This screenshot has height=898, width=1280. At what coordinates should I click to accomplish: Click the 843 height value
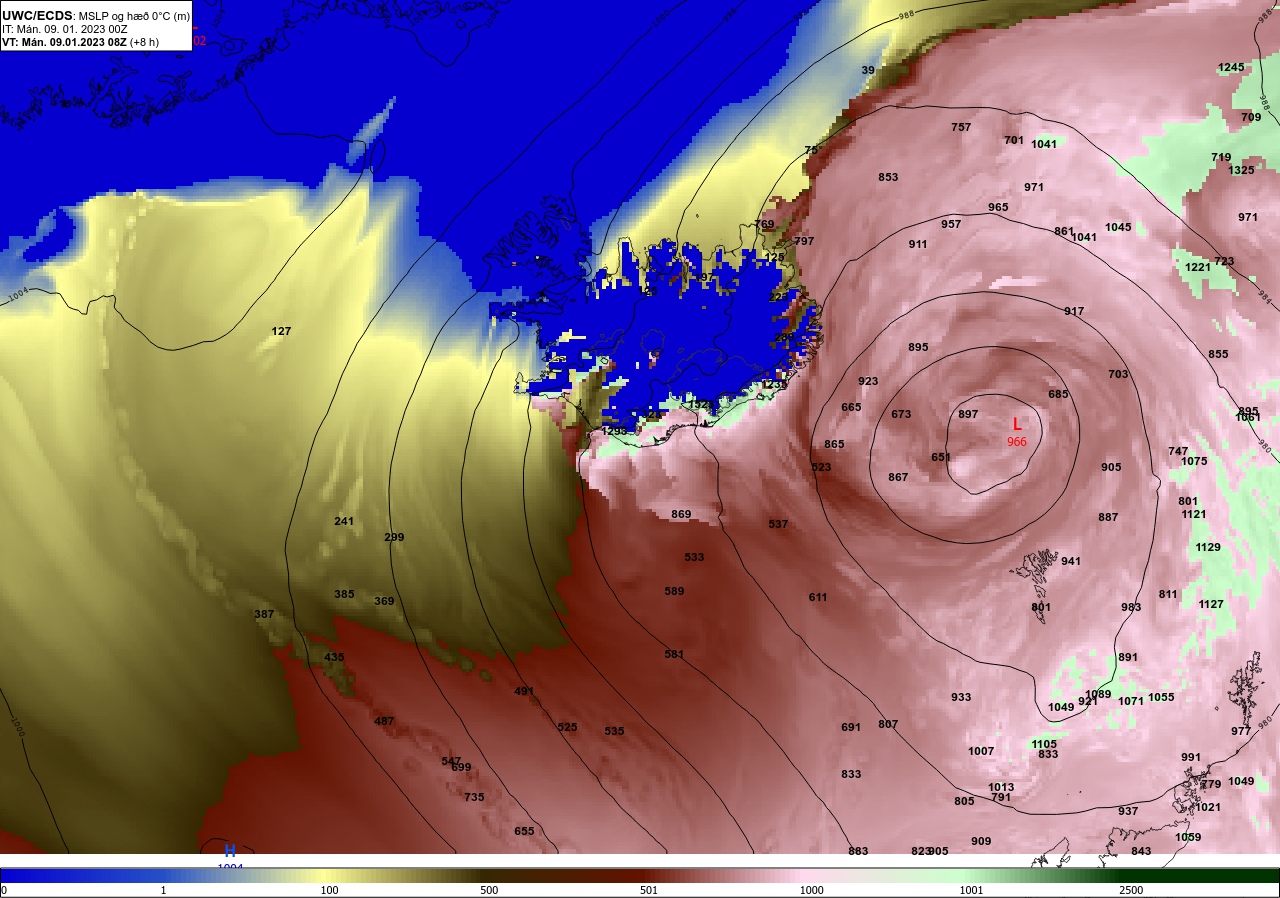(x=1141, y=852)
